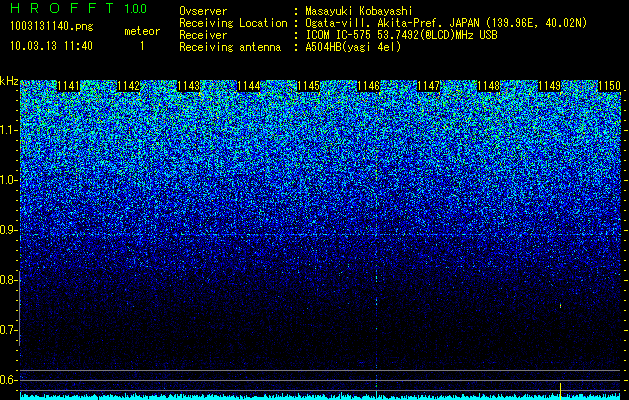Viewport: 629px width, 400px height.
Task: Click the 1146 time marker
Action: (369, 86)
